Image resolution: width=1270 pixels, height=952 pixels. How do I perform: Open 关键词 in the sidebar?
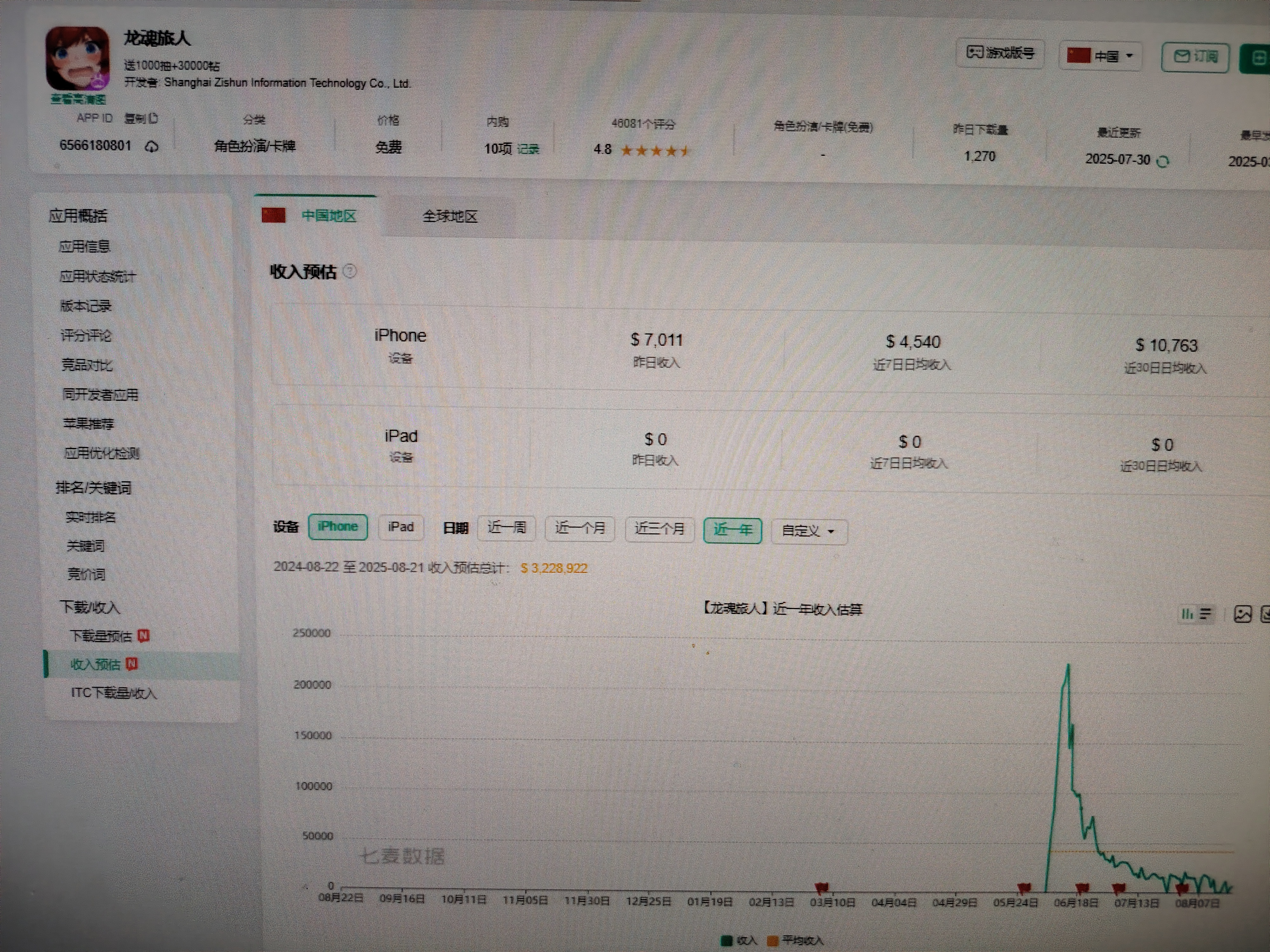click(x=85, y=546)
